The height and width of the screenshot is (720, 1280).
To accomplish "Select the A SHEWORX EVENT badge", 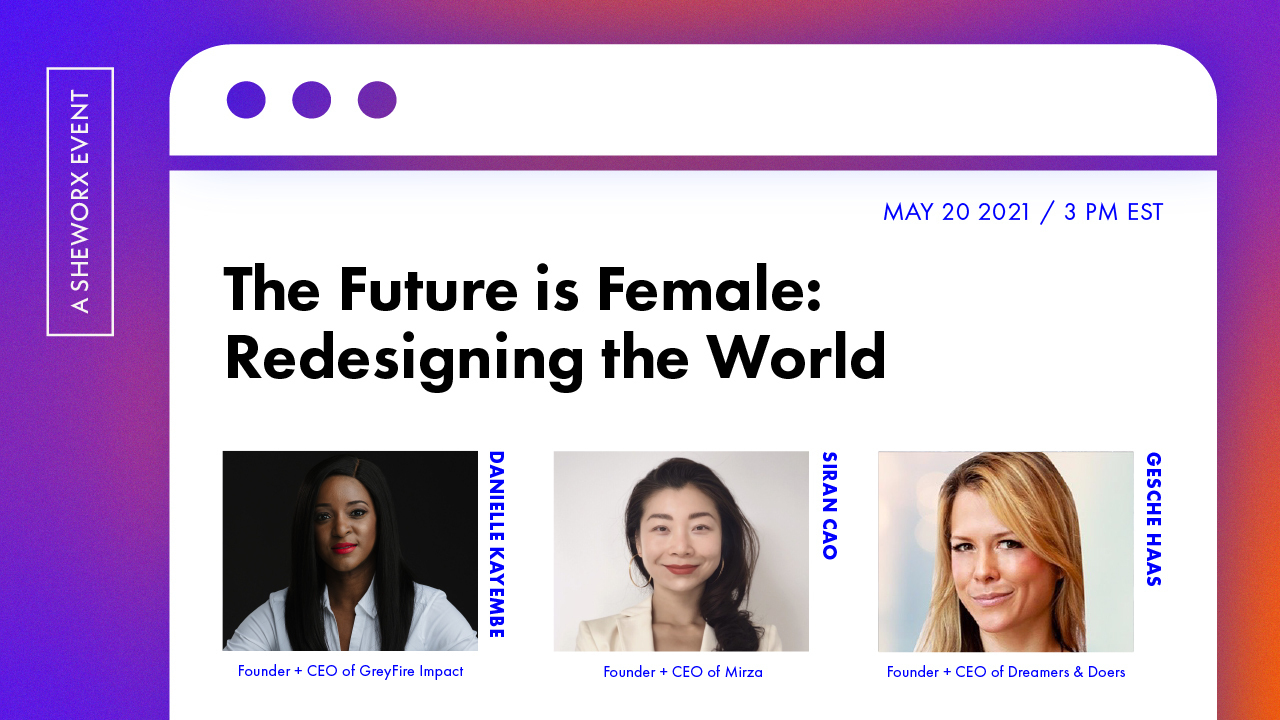I will [x=80, y=202].
